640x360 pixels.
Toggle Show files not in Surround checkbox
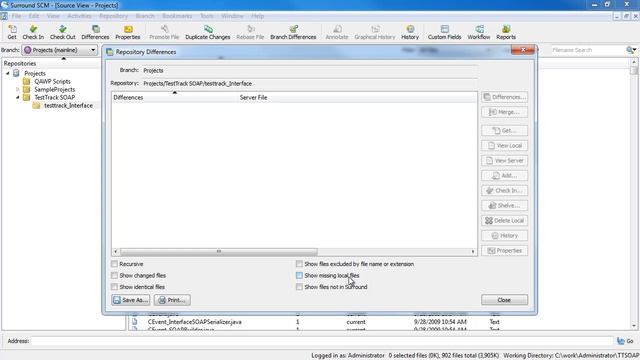299,287
